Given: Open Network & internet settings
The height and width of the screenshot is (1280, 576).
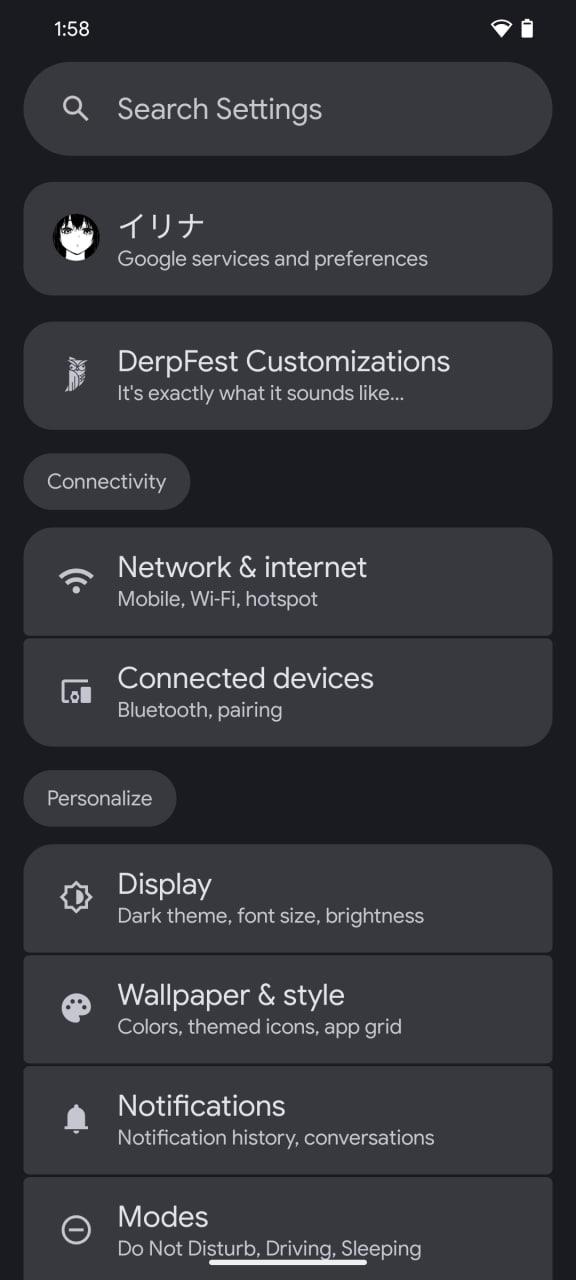Looking at the screenshot, I should pyautogui.click(x=288, y=582).
